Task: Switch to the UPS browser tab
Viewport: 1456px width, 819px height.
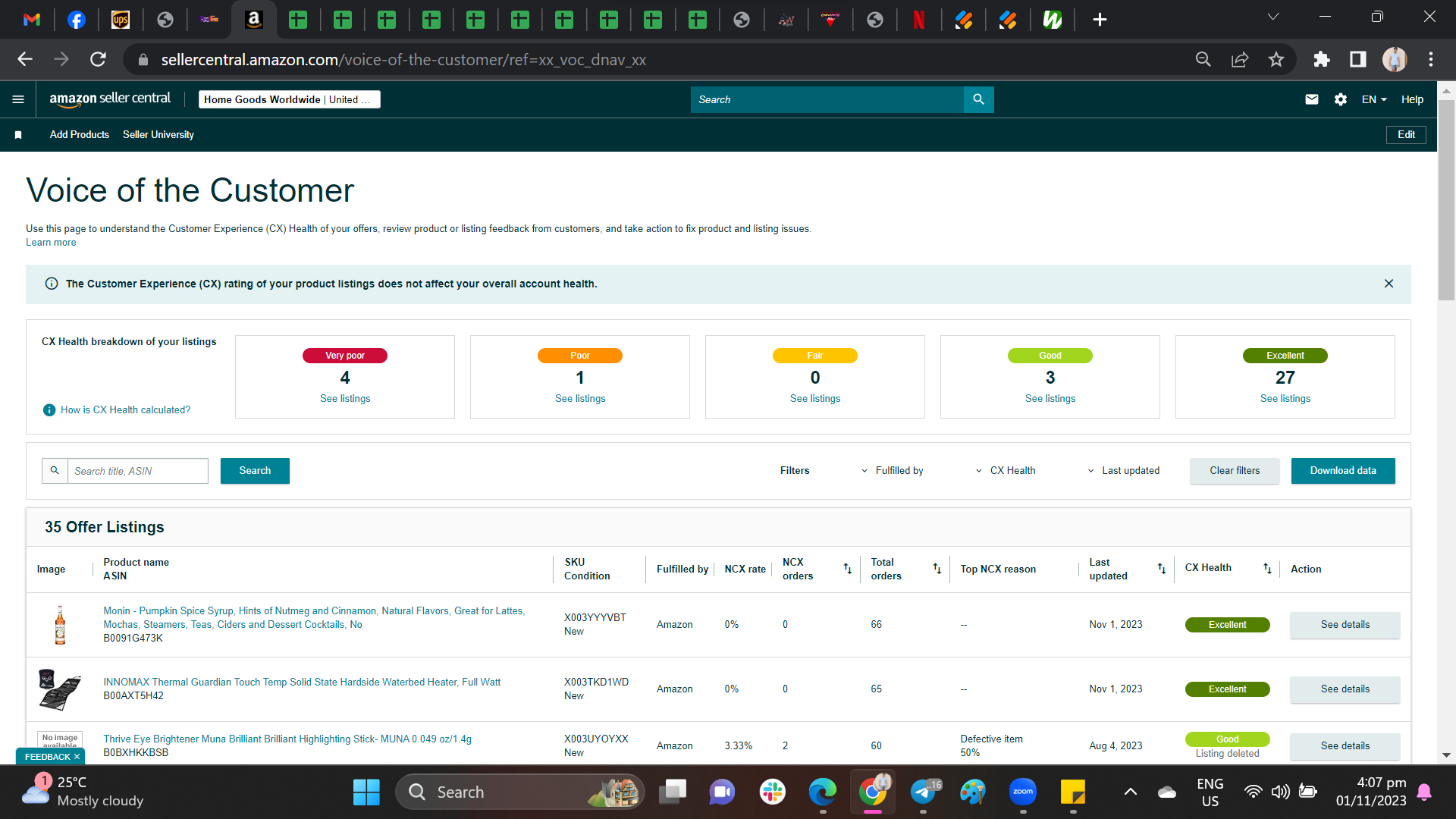Action: pyautogui.click(x=121, y=20)
